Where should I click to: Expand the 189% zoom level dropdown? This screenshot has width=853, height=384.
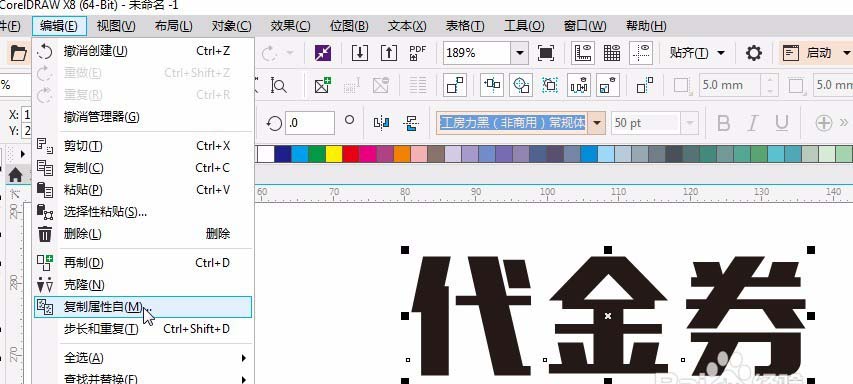520,53
